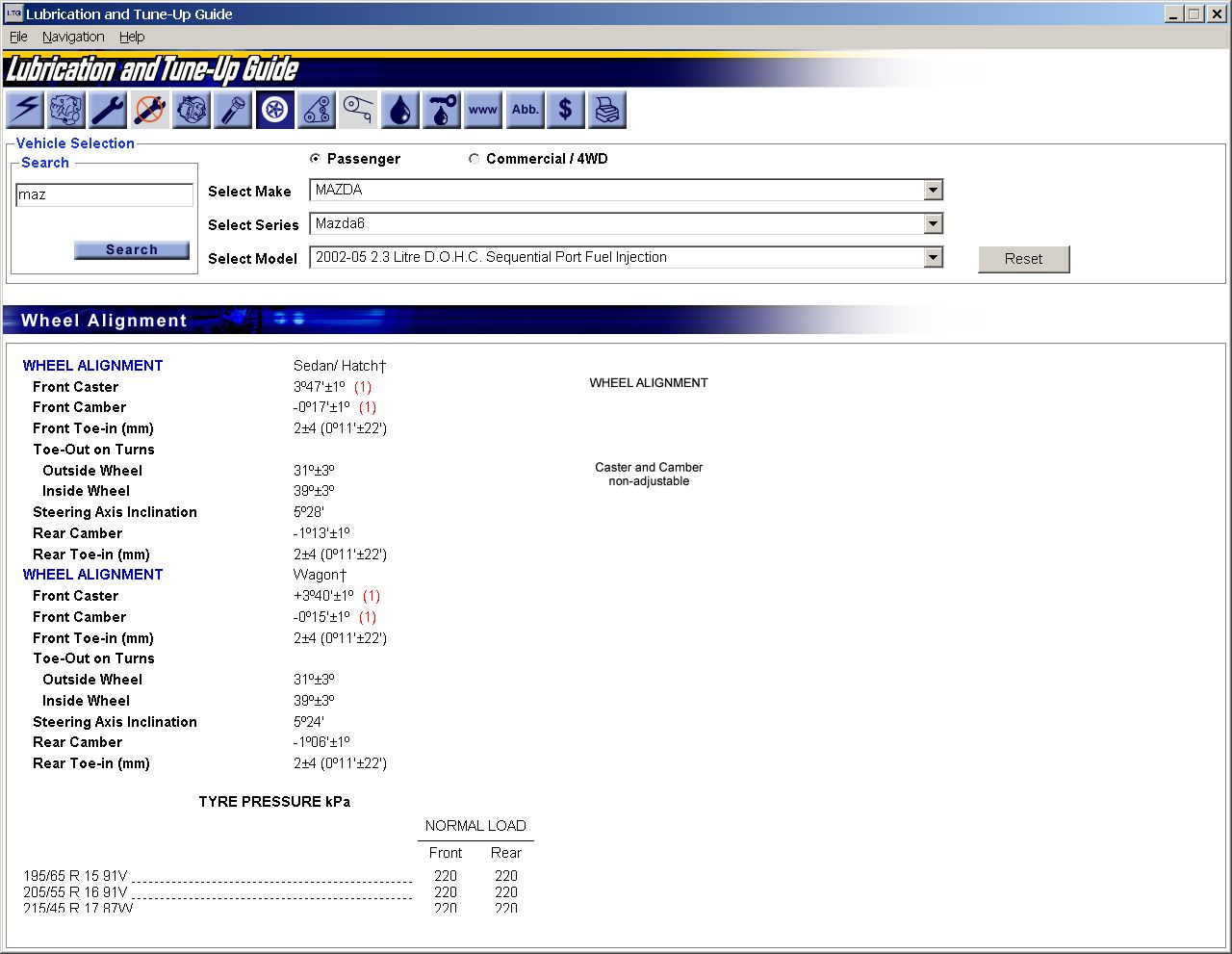Image resolution: width=1232 pixels, height=954 pixels.
Task: Click the 2002-05 2.3 Litre model text
Action: coord(491,257)
